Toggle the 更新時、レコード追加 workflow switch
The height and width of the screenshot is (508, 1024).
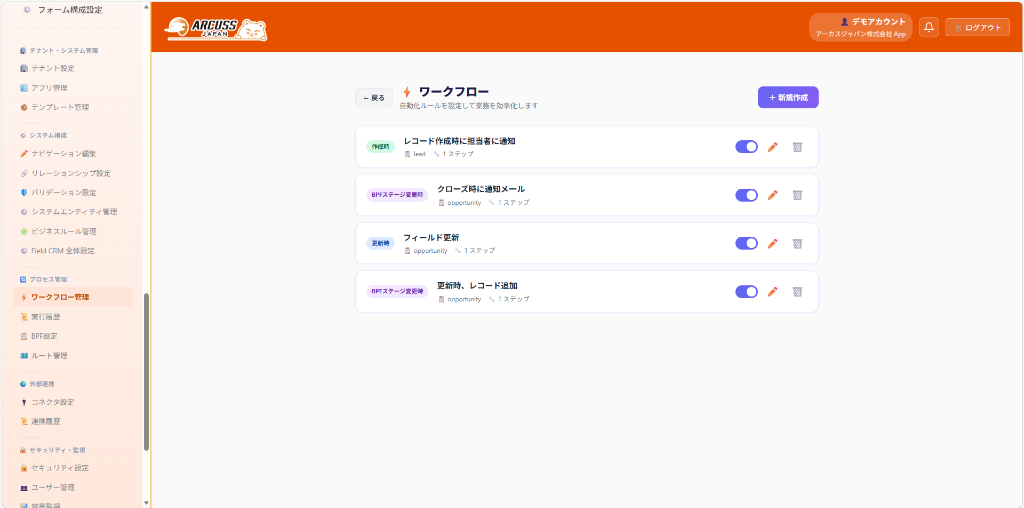tap(746, 292)
